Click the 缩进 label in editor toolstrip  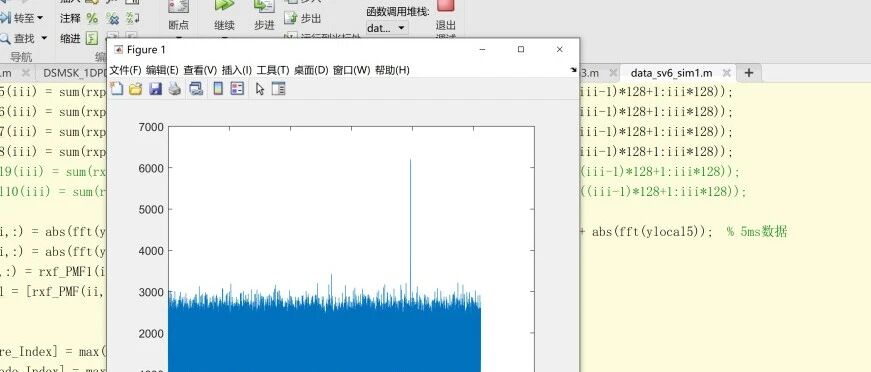(71, 38)
